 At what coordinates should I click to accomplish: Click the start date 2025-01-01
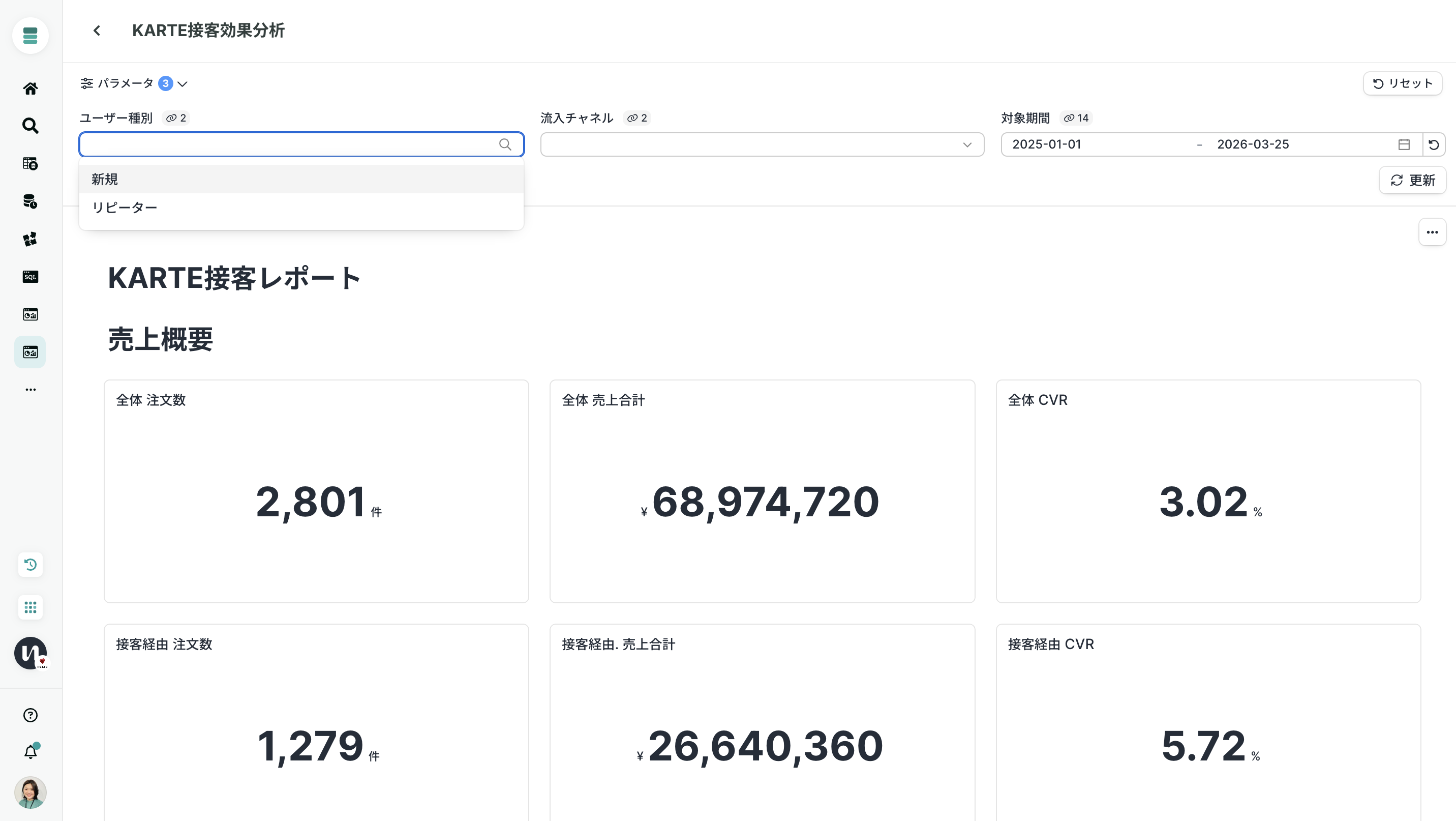[x=1047, y=145]
